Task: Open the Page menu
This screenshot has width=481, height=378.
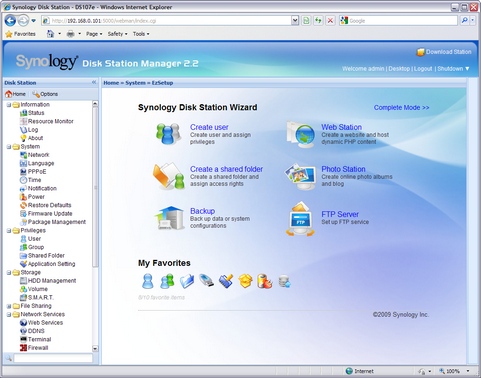Action: point(94,34)
